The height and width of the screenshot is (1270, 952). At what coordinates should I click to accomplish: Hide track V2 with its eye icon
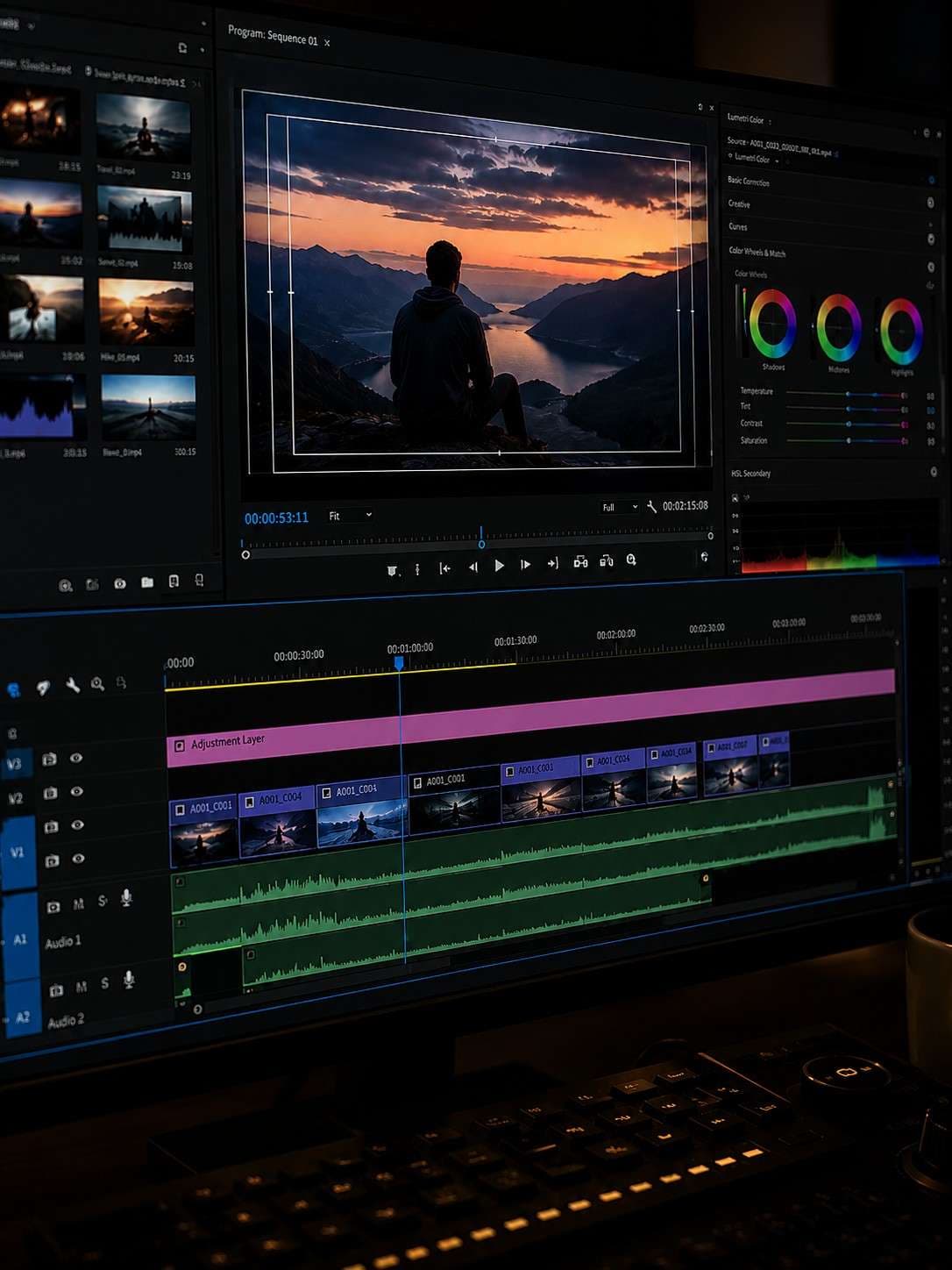[x=77, y=791]
